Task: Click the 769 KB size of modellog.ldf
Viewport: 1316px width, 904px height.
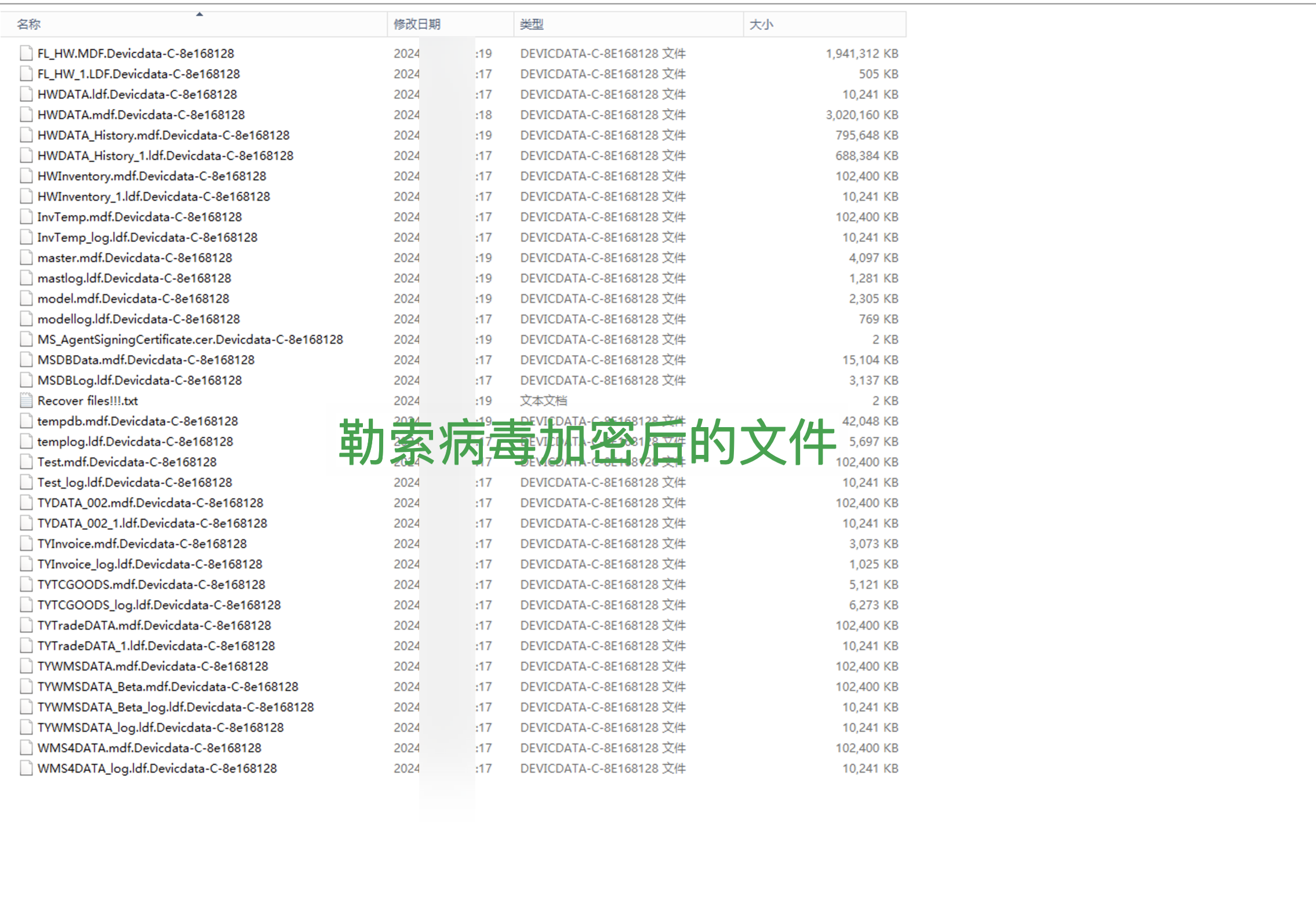Action: coord(879,319)
